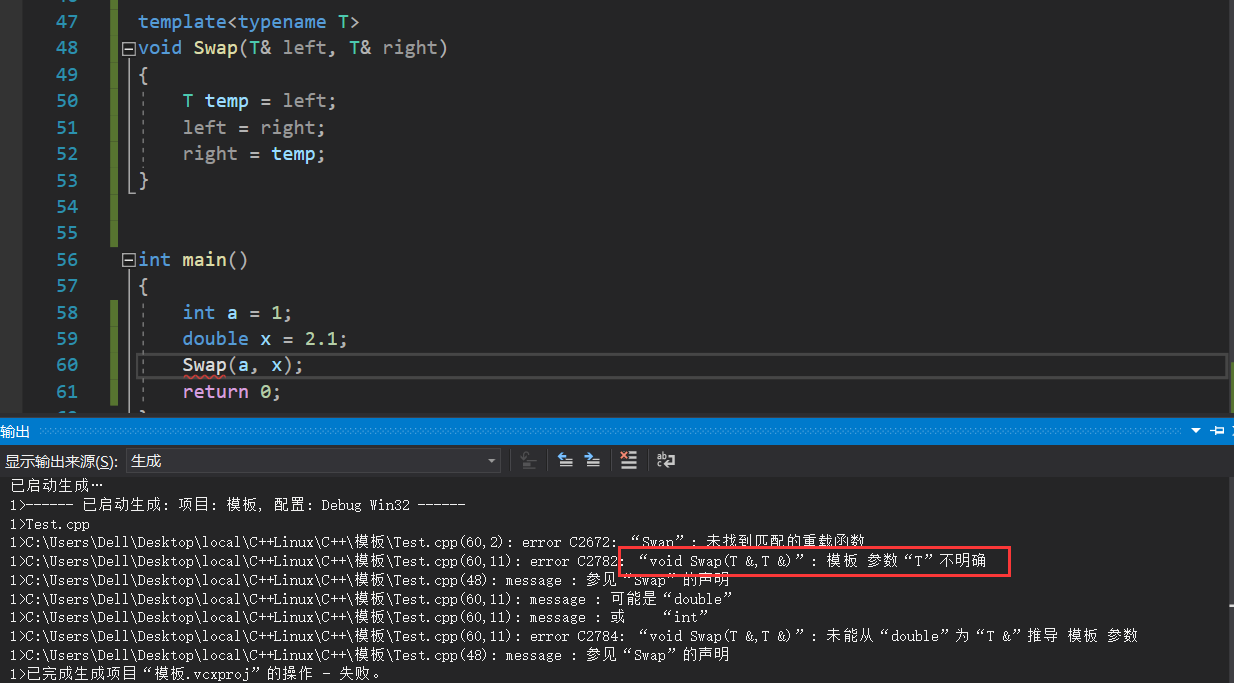Click line number 50 in the gutter
Viewport: 1234px width, 683px height.
click(67, 101)
